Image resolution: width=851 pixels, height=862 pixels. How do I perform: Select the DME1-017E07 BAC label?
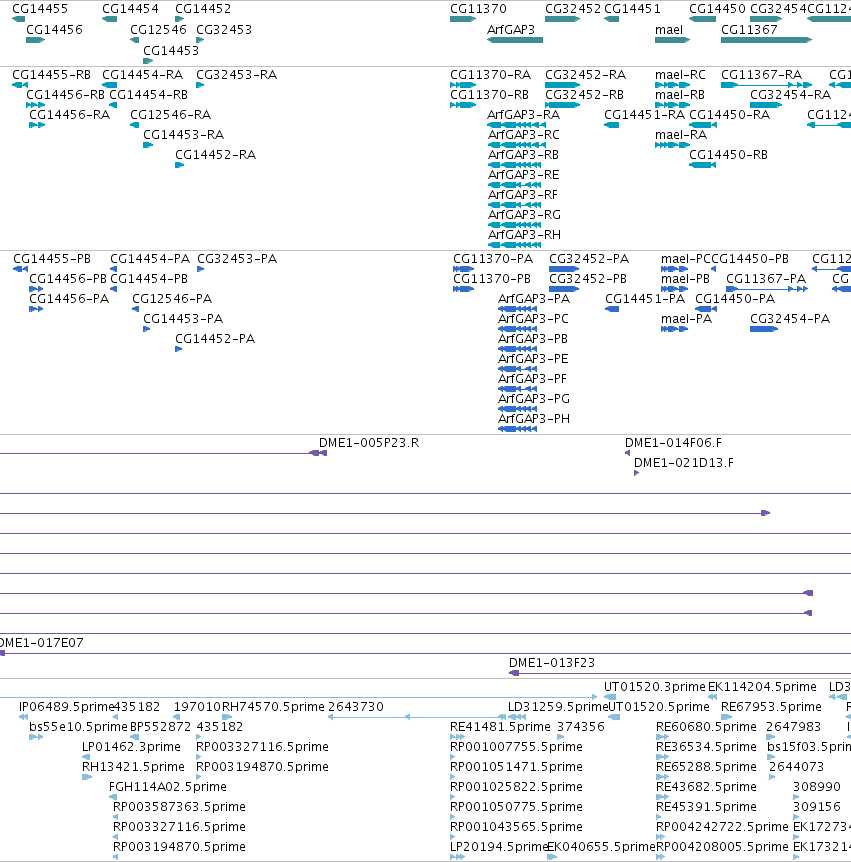point(41,643)
